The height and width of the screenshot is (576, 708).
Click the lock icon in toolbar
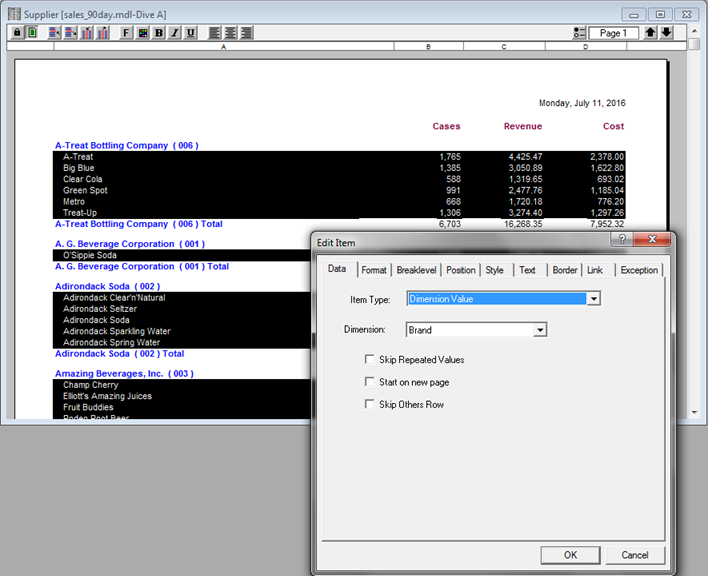(x=17, y=33)
